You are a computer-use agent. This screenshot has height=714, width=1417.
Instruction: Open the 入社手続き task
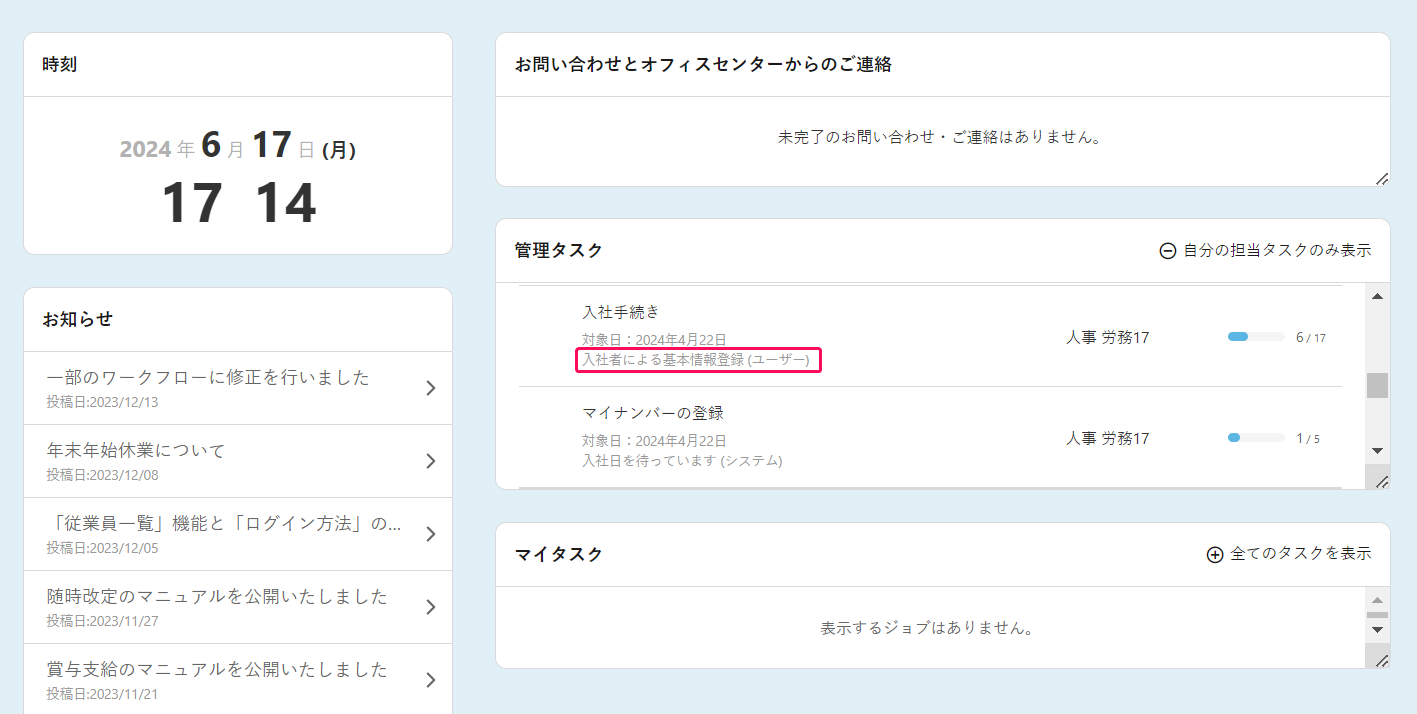click(621, 312)
